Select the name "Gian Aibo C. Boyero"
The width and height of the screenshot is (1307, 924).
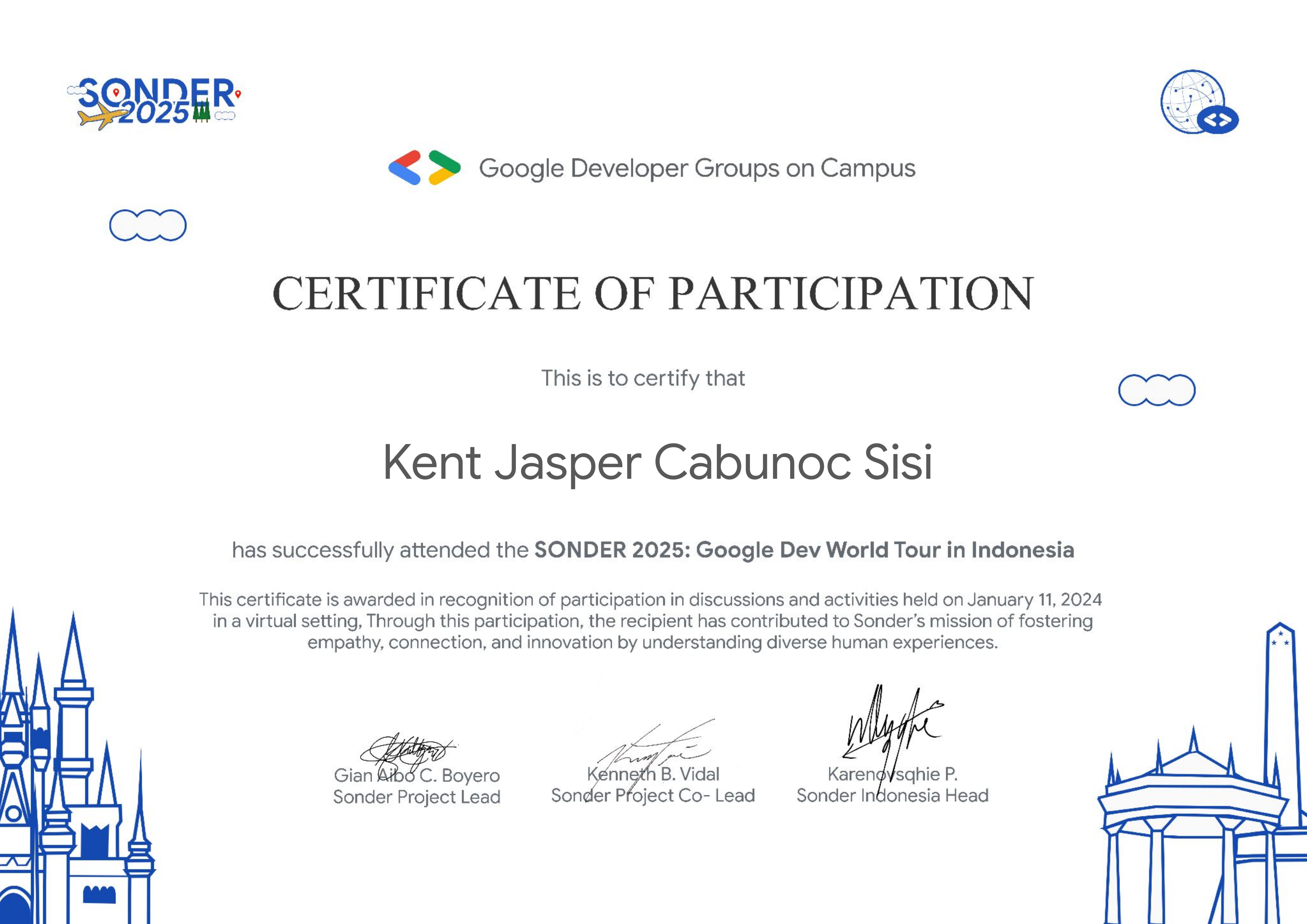417,775
